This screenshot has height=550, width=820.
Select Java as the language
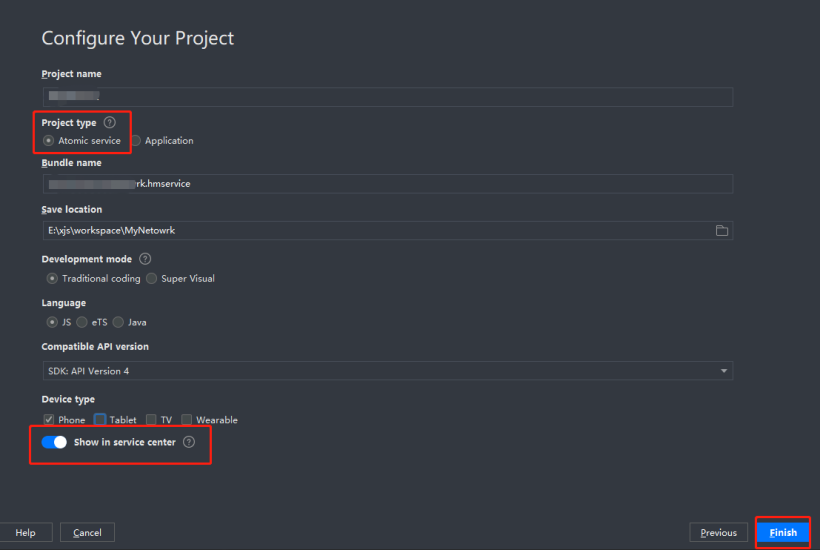(x=118, y=323)
